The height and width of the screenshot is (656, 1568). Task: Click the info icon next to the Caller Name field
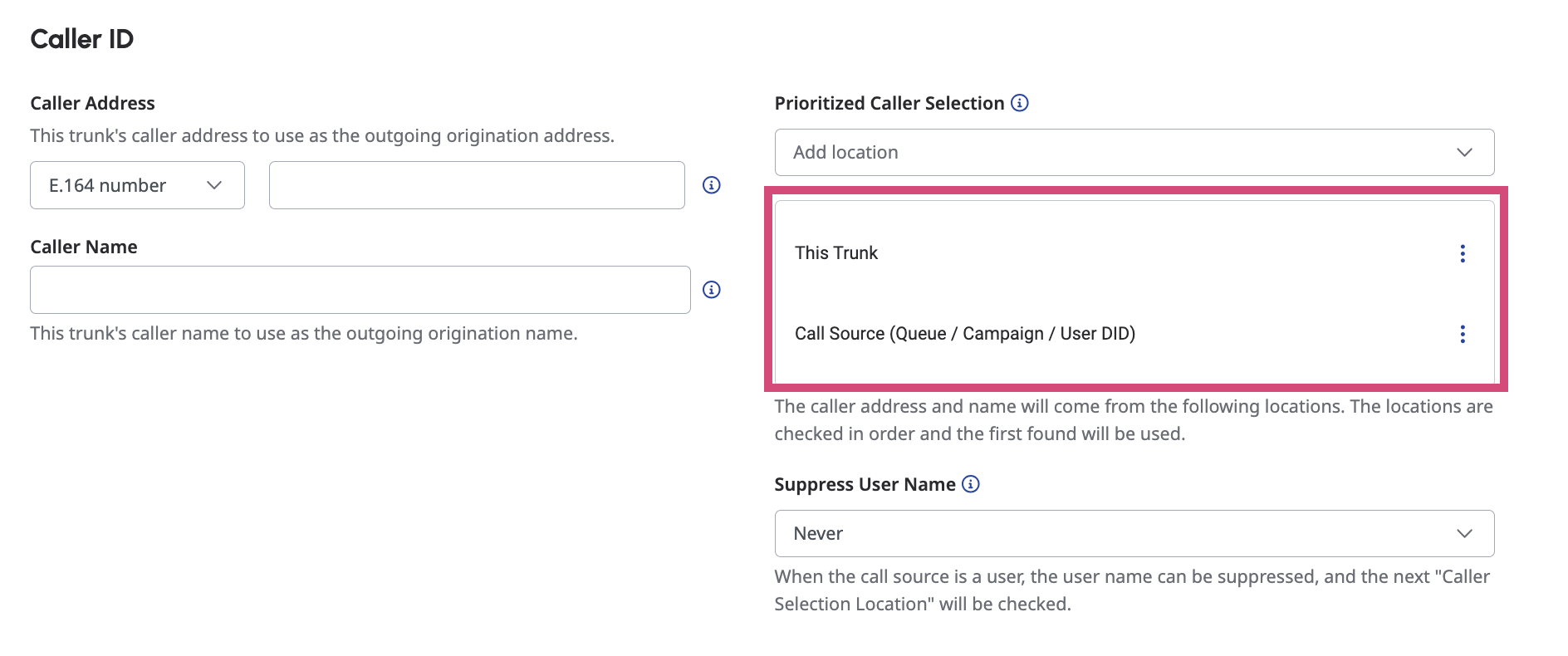point(711,289)
